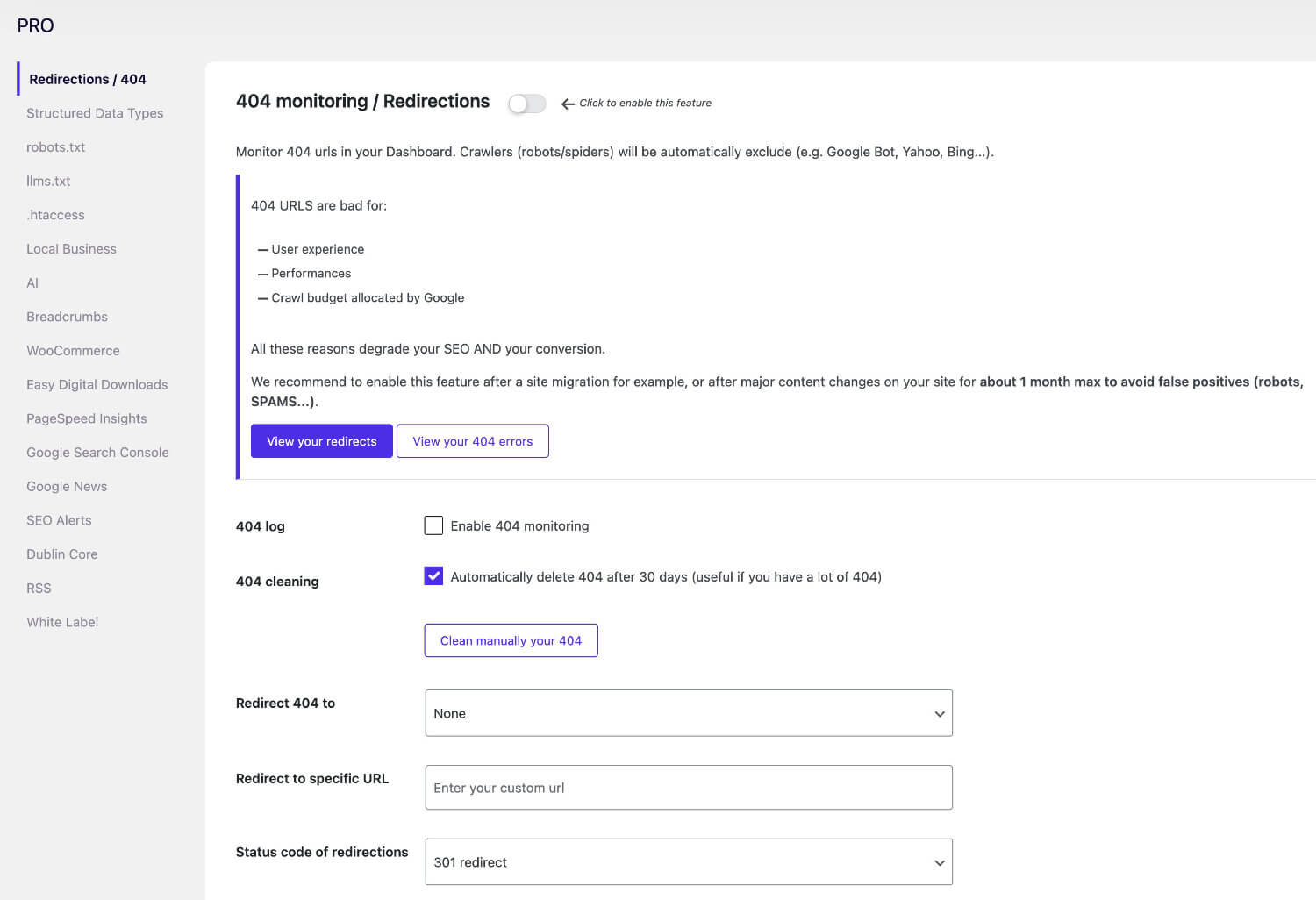This screenshot has width=1316, height=900.
Task: Open White Label settings
Action: (x=62, y=622)
